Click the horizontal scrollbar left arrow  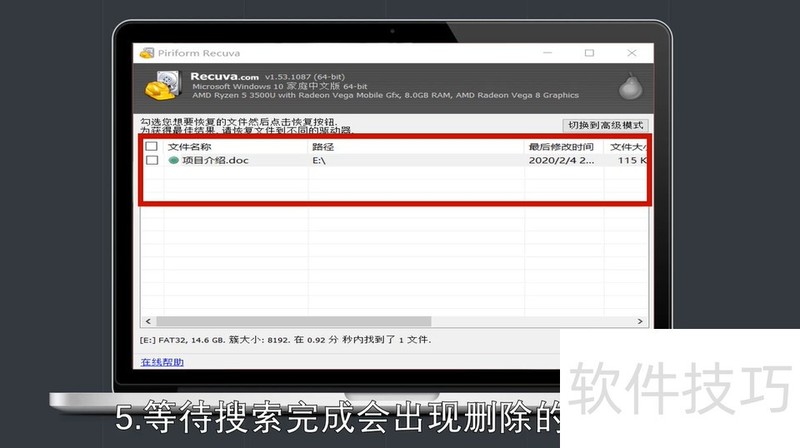(148, 321)
